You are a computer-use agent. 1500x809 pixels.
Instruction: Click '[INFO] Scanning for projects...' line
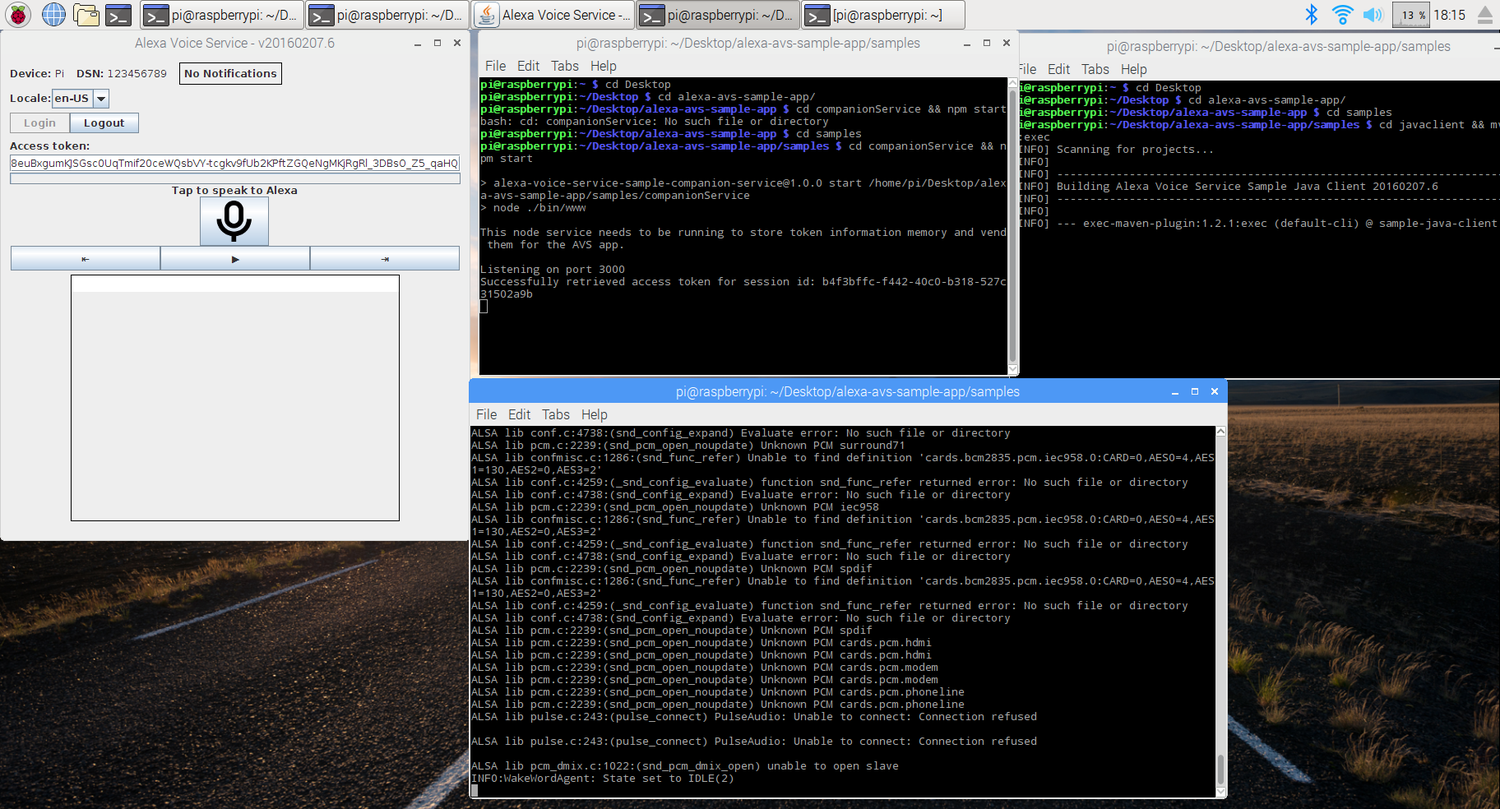pyautogui.click(x=1116, y=149)
